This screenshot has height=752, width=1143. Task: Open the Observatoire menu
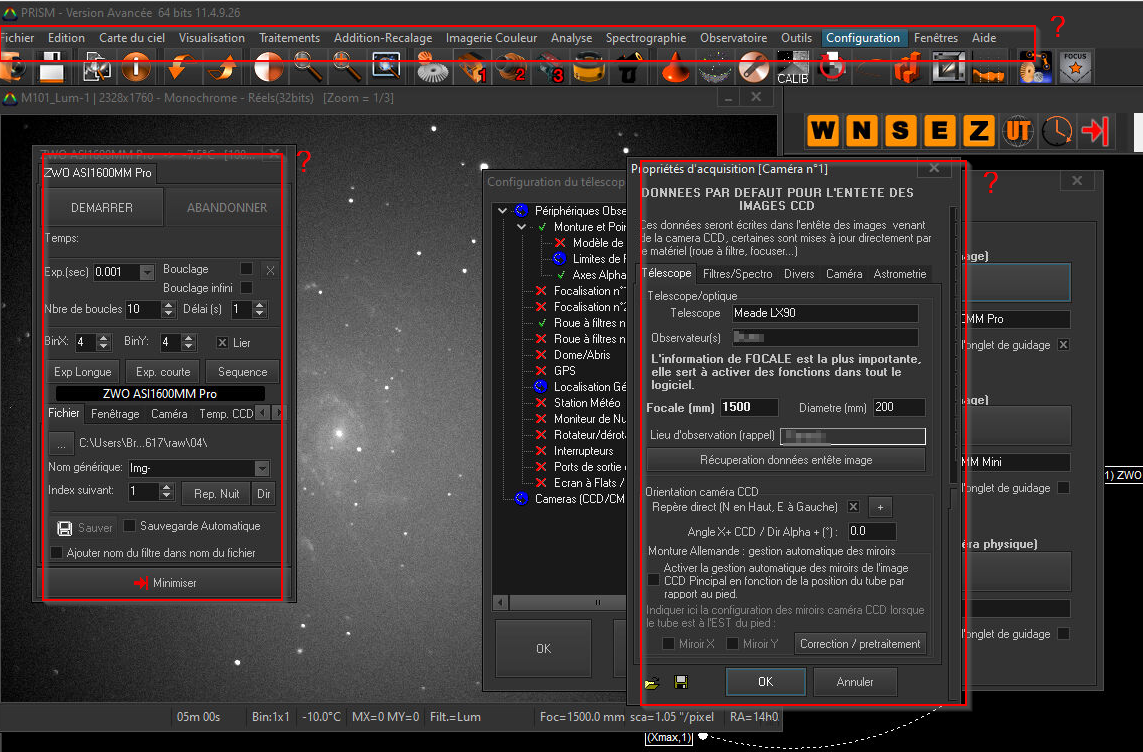733,38
